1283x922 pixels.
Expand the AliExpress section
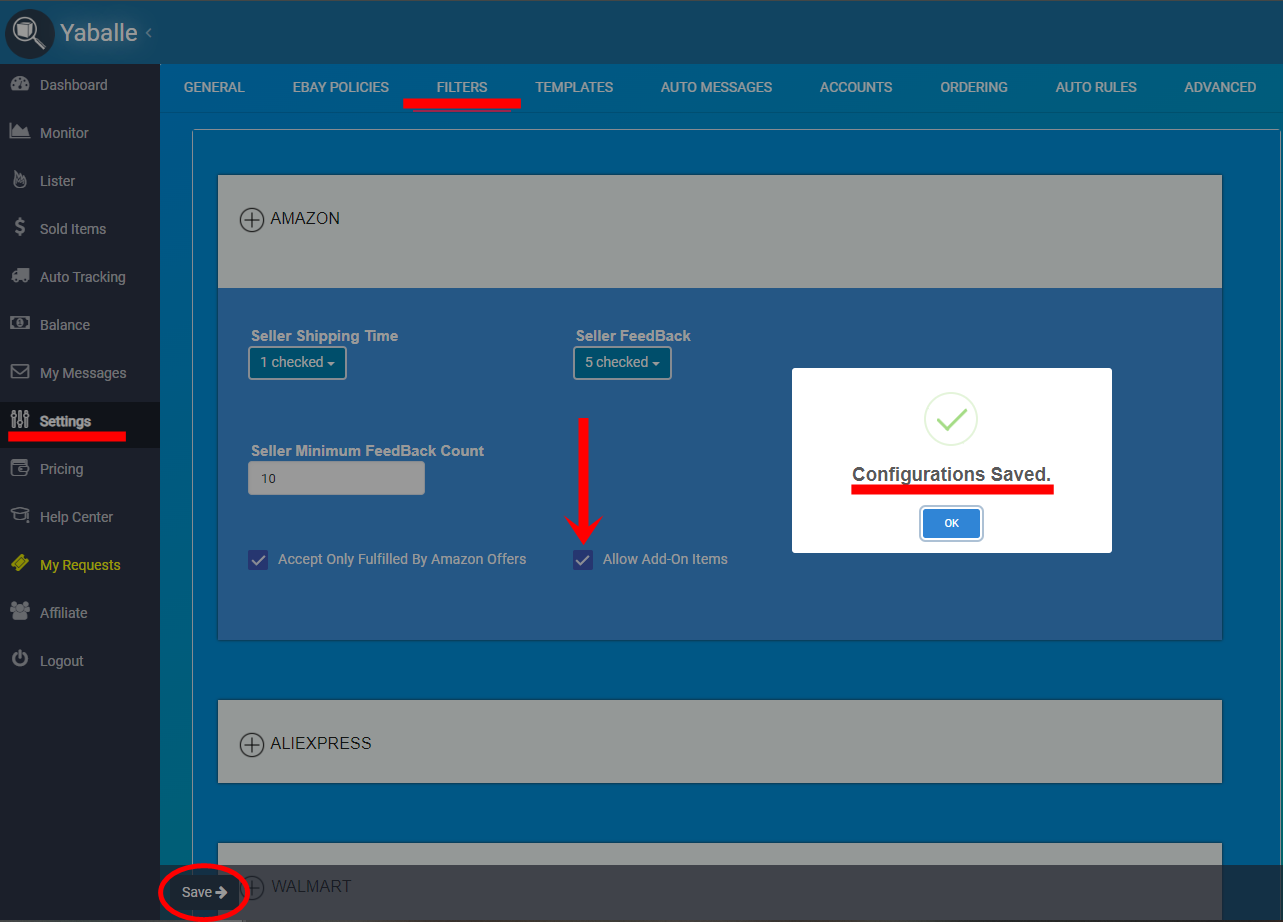point(252,745)
